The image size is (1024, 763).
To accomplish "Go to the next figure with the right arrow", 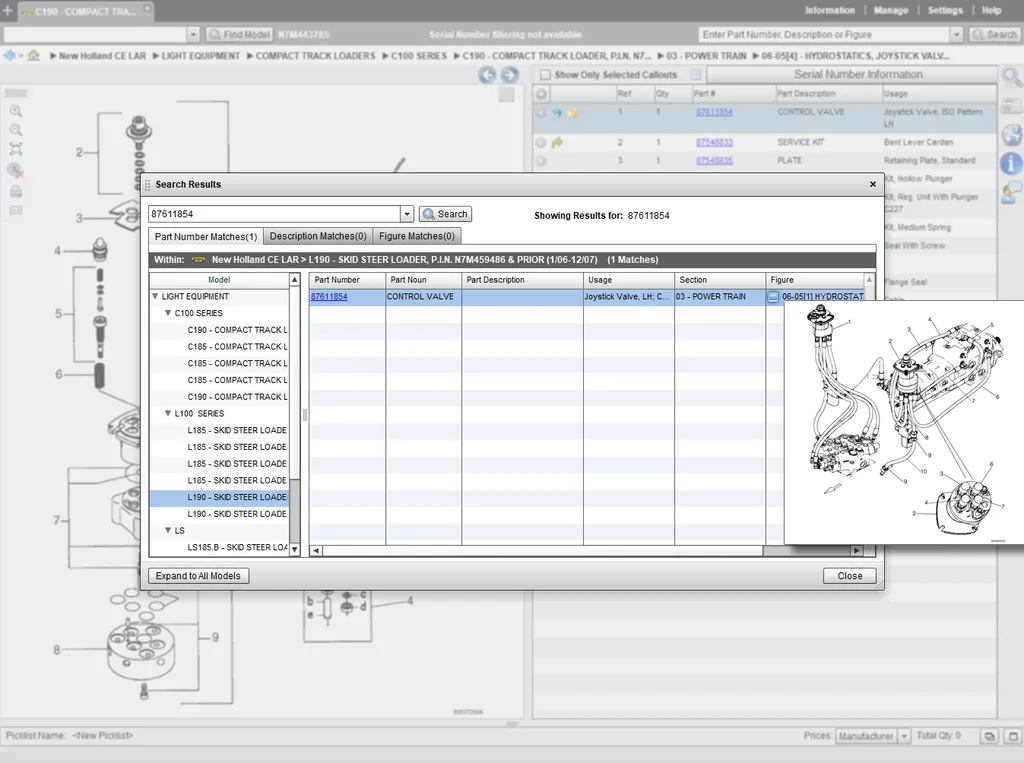I will pyautogui.click(x=509, y=75).
